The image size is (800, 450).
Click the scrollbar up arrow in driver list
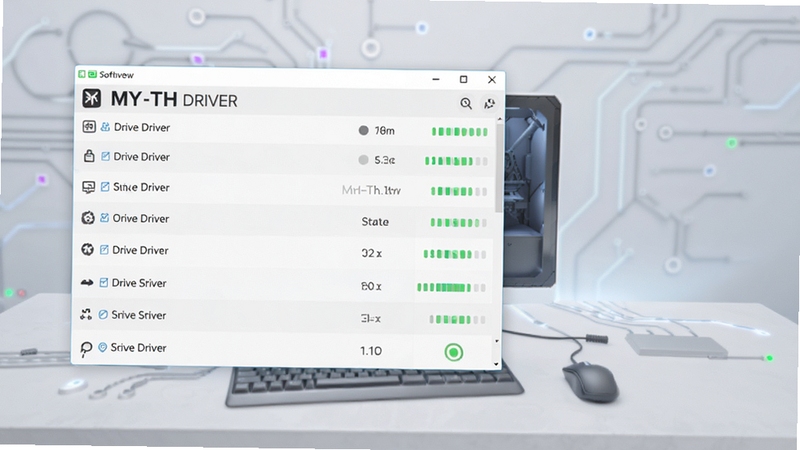point(499,119)
